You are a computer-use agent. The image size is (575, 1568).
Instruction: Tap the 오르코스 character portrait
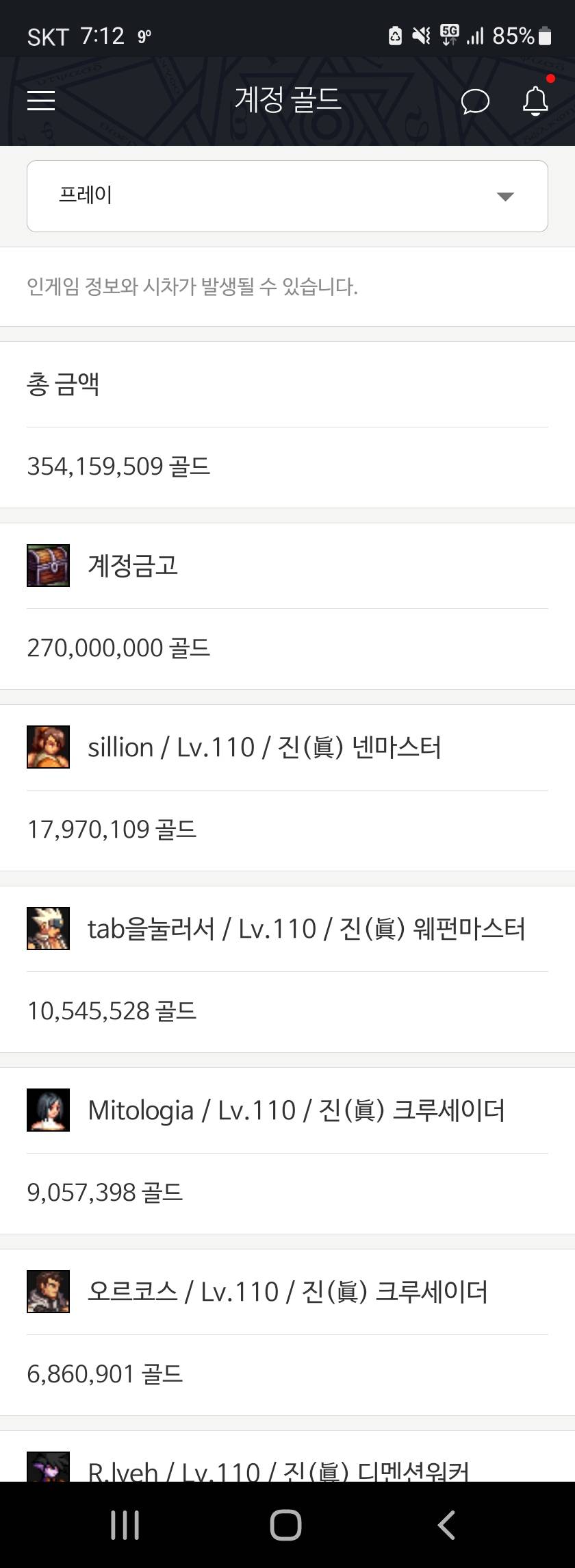[48, 1292]
